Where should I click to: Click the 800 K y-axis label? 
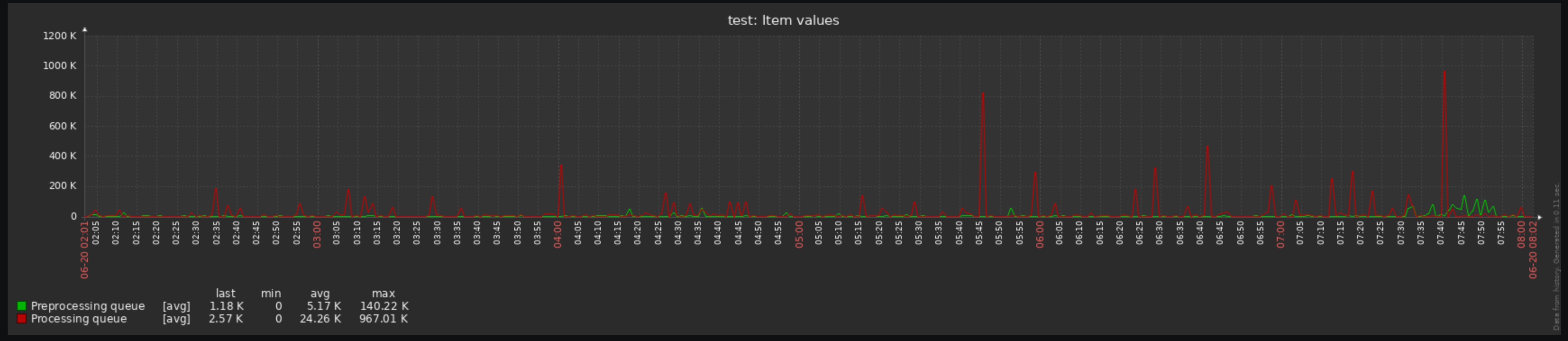tap(63, 96)
